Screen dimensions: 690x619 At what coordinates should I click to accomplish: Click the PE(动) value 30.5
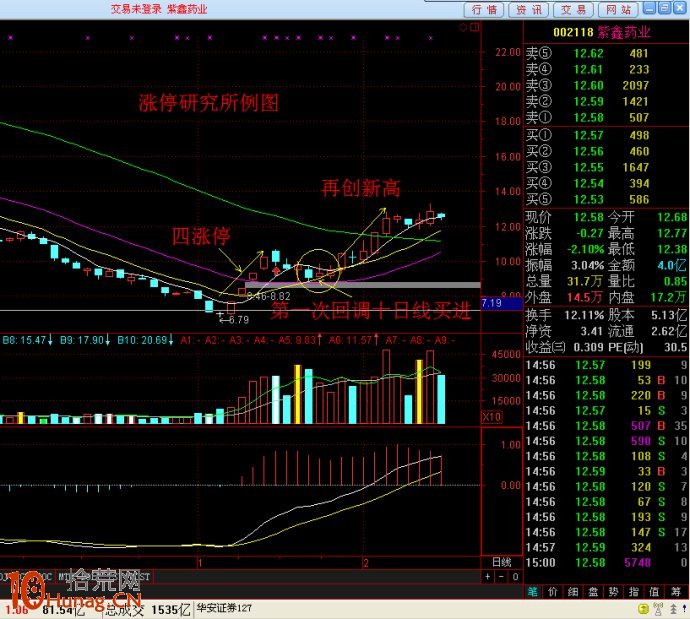click(x=675, y=348)
